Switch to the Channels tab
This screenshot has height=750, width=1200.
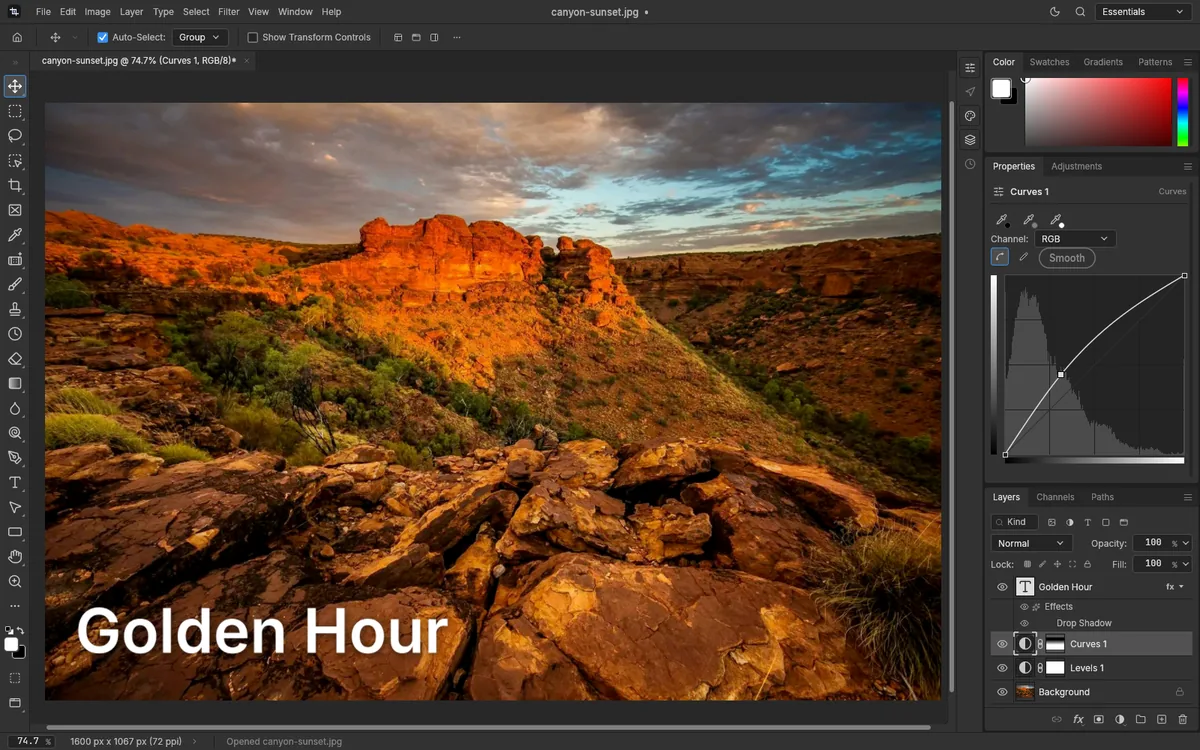pos(1055,497)
